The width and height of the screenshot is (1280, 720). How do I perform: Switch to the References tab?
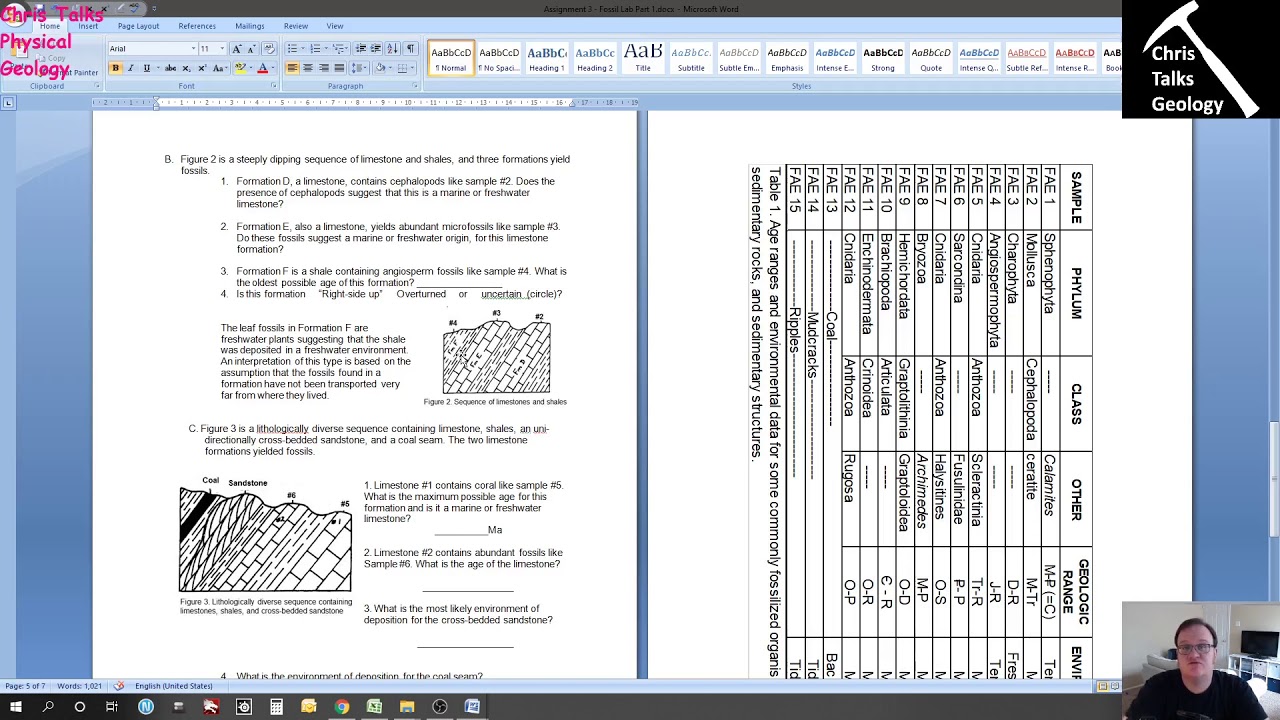[197, 26]
